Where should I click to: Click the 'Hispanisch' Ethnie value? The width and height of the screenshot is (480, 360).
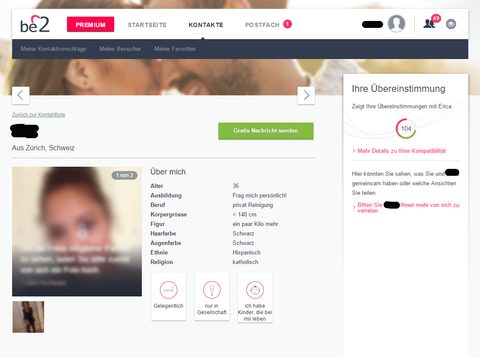pos(246,253)
